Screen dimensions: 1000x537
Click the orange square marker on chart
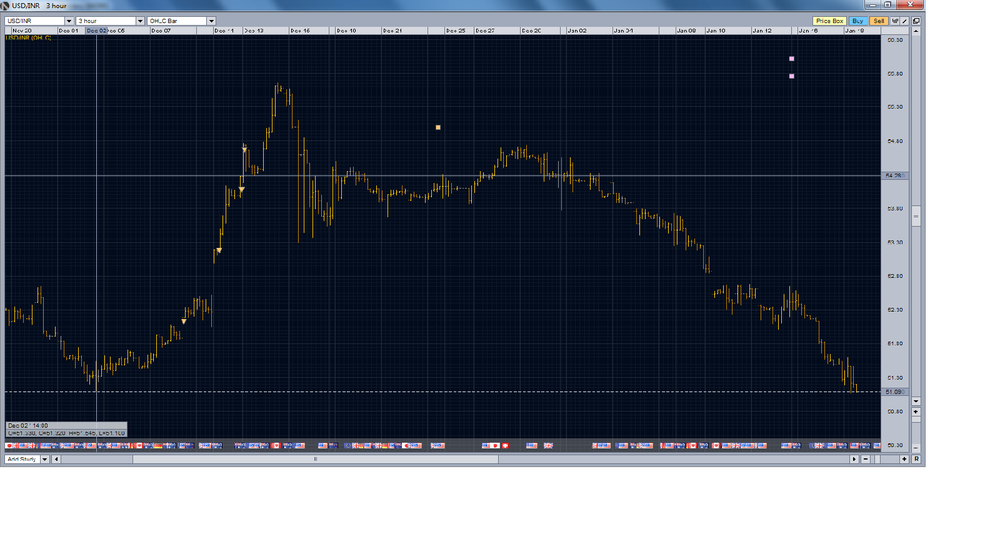point(438,128)
